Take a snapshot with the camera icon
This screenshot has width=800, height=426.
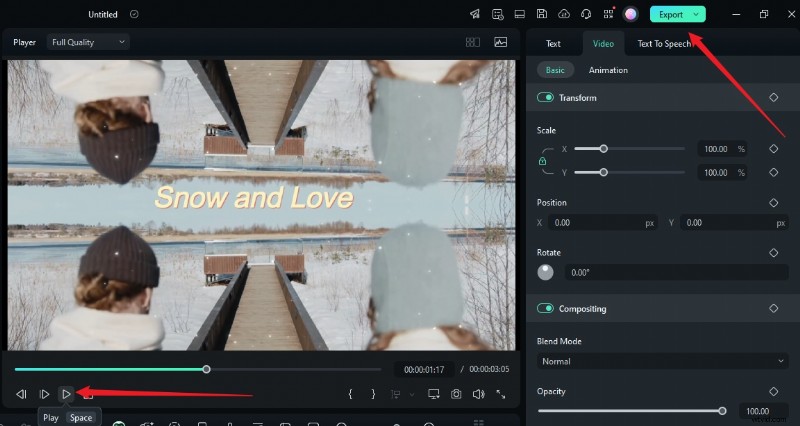click(456, 394)
